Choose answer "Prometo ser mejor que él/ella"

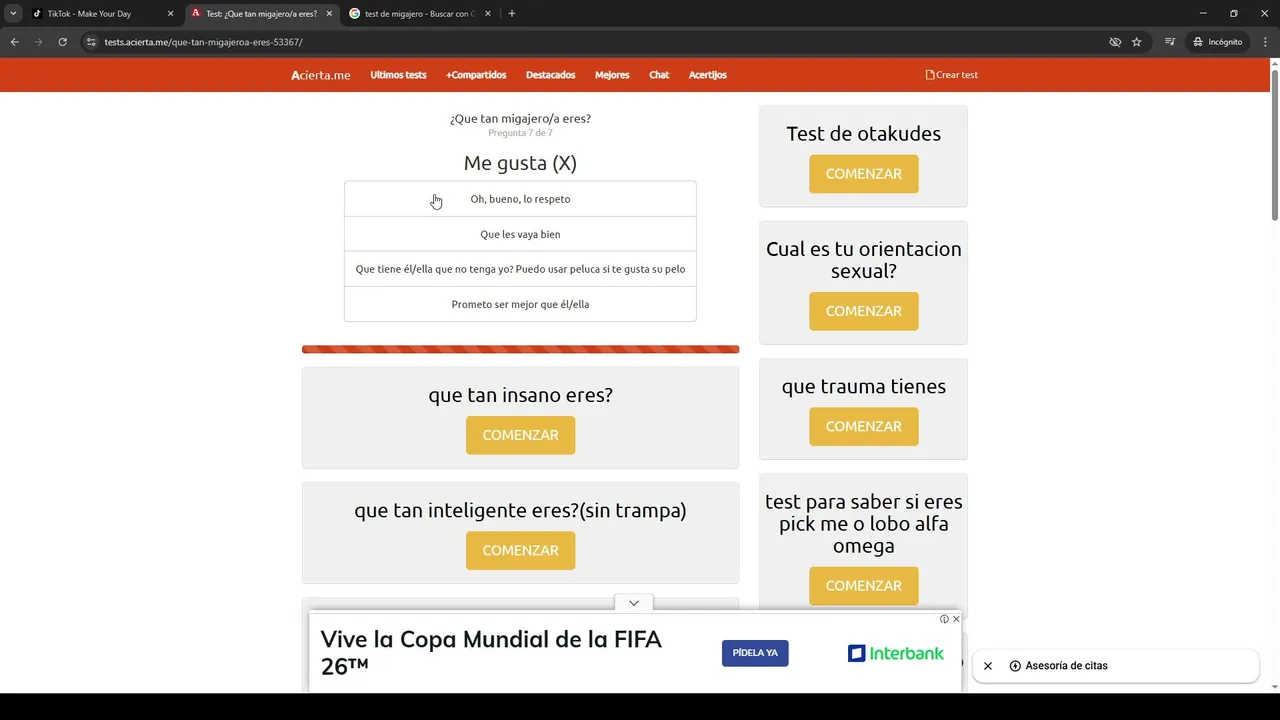(520, 304)
